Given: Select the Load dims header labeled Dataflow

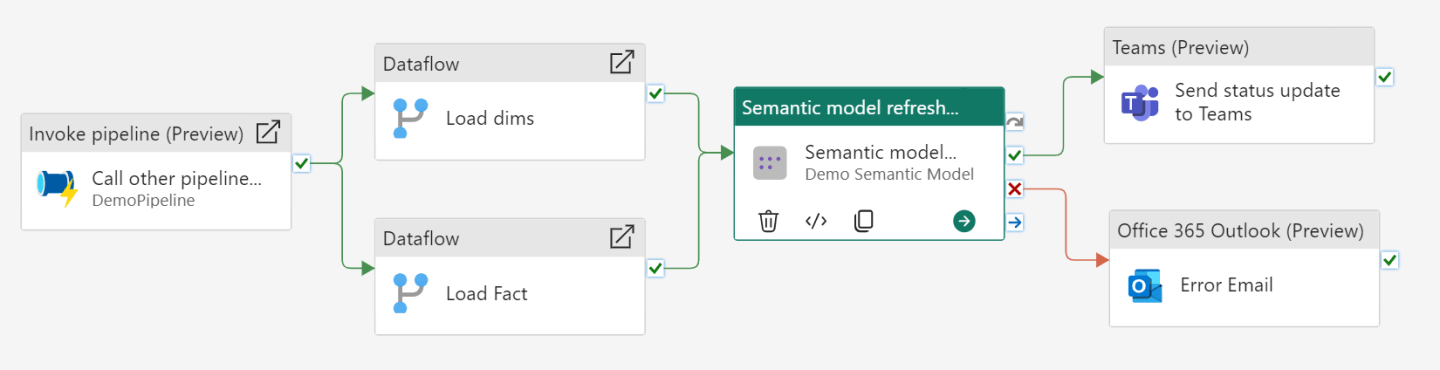Looking at the screenshot, I should point(510,63).
